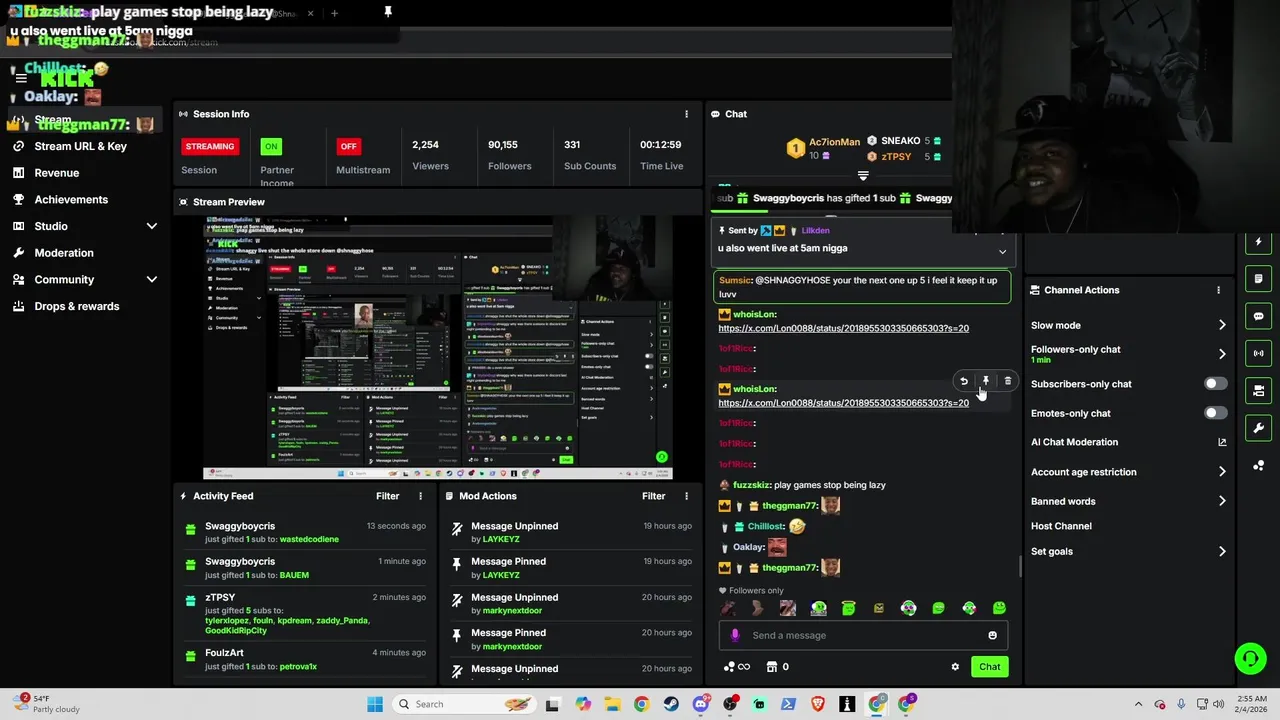Click Host Channel in Channel Actions
Screen dimensions: 1280x720
(1061, 526)
